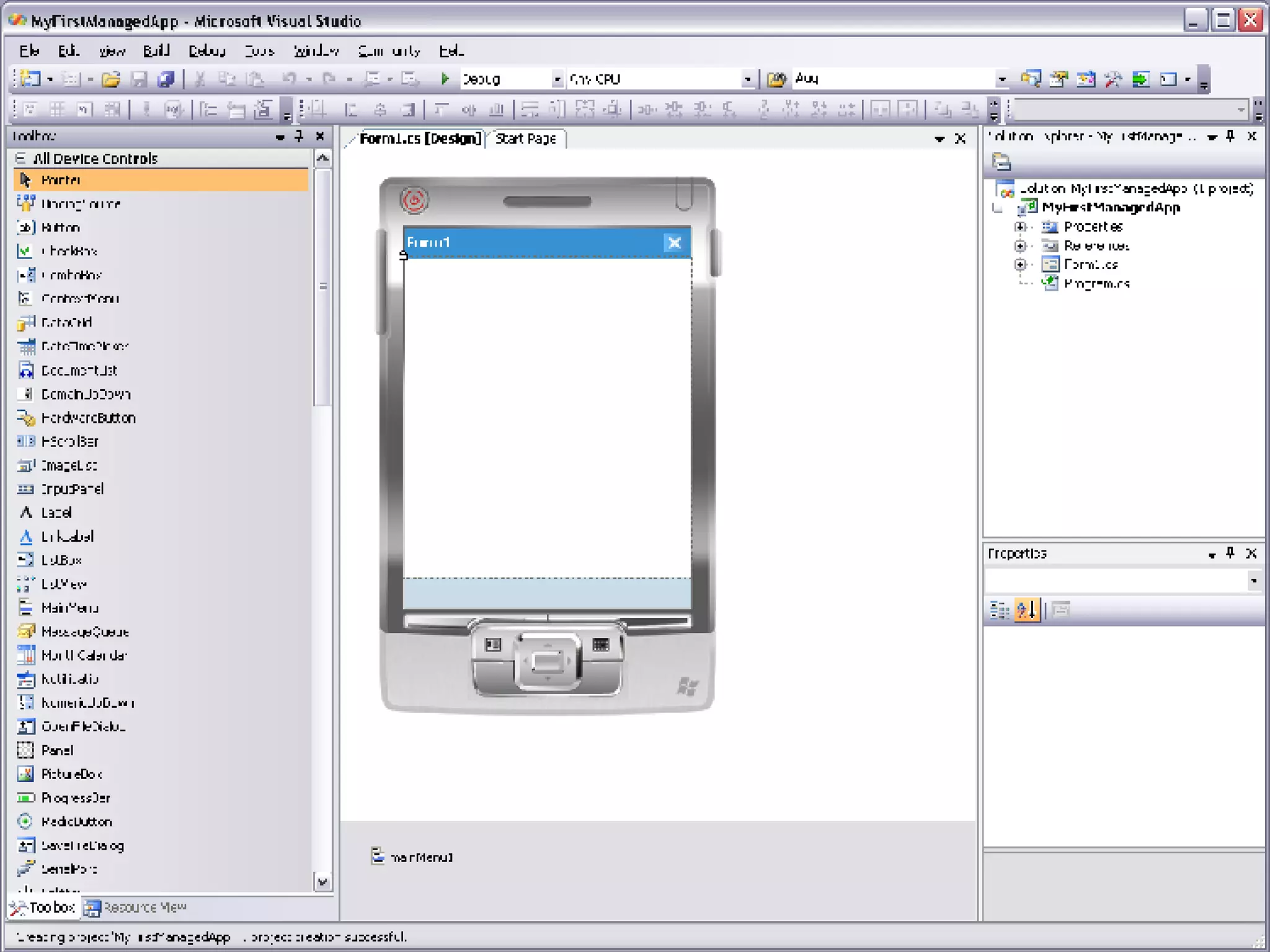The image size is (1270, 952).
Task: Select the MainMenu control in Toolbox
Action: coord(161,607)
